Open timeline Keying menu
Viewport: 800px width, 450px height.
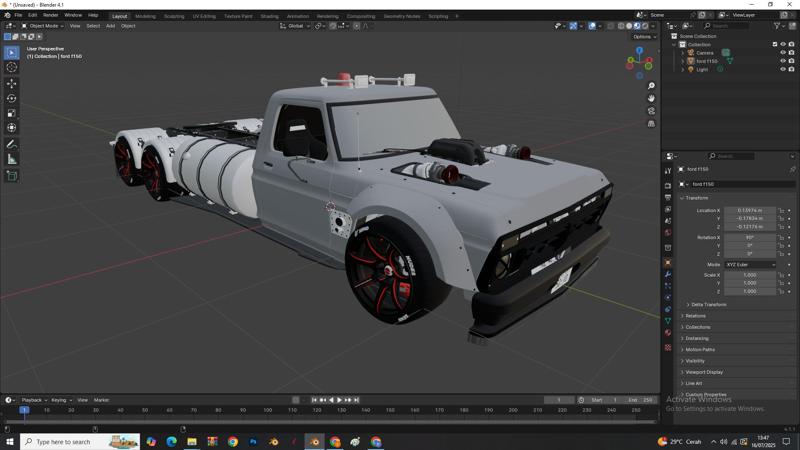(61, 400)
